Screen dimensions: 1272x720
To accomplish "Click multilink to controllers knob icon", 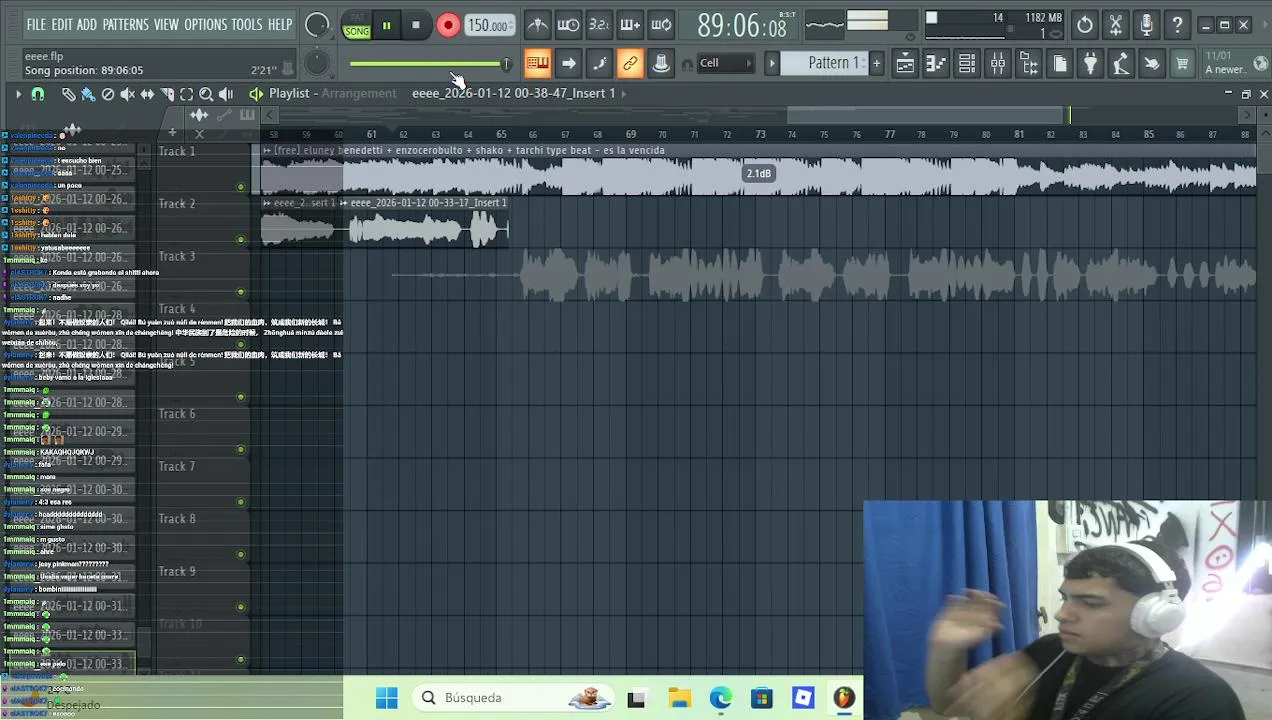I will coord(661,64).
